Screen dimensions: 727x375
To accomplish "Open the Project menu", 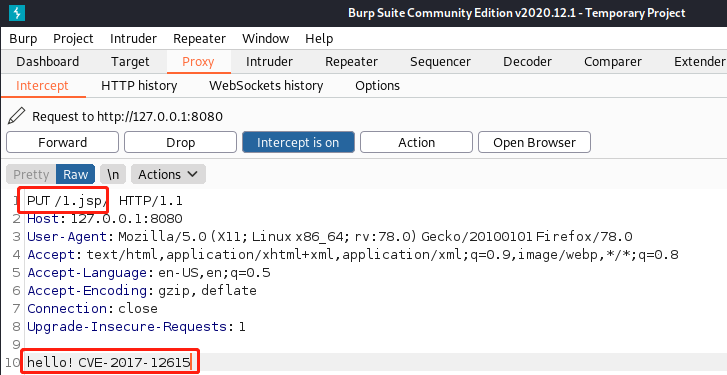I will pyautogui.click(x=73, y=38).
